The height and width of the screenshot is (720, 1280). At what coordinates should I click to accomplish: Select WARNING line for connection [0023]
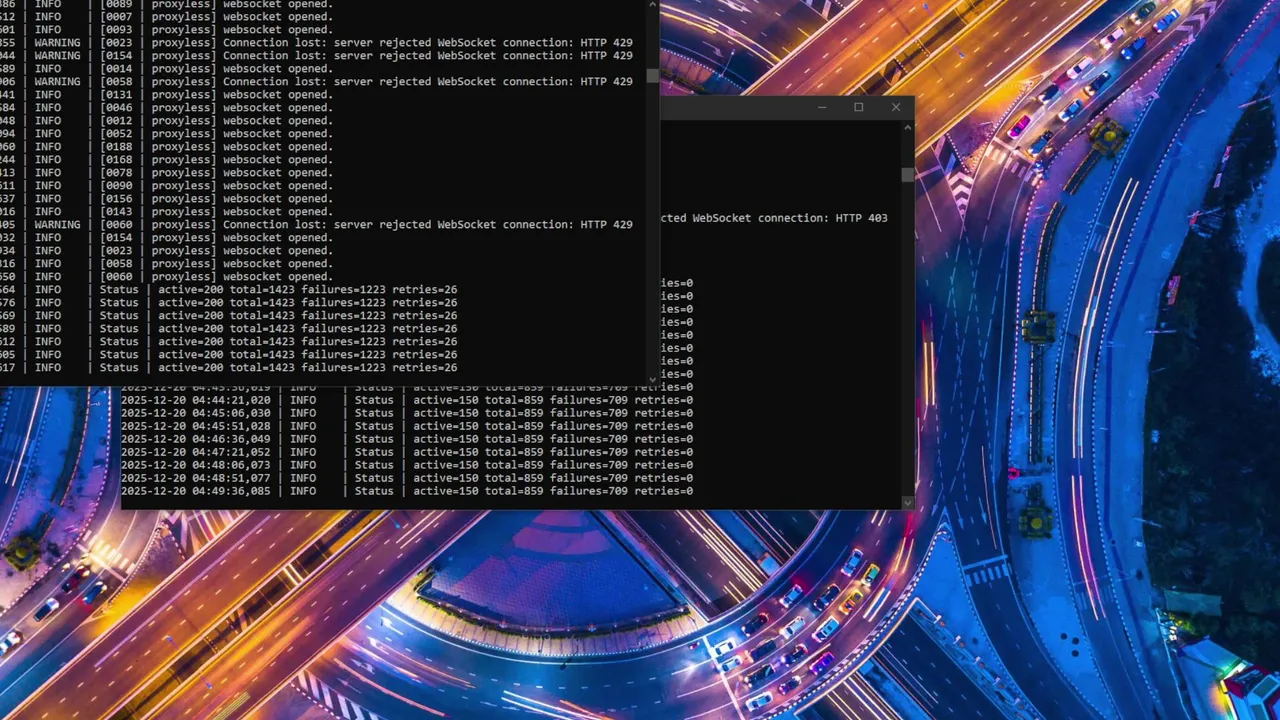[x=316, y=43]
